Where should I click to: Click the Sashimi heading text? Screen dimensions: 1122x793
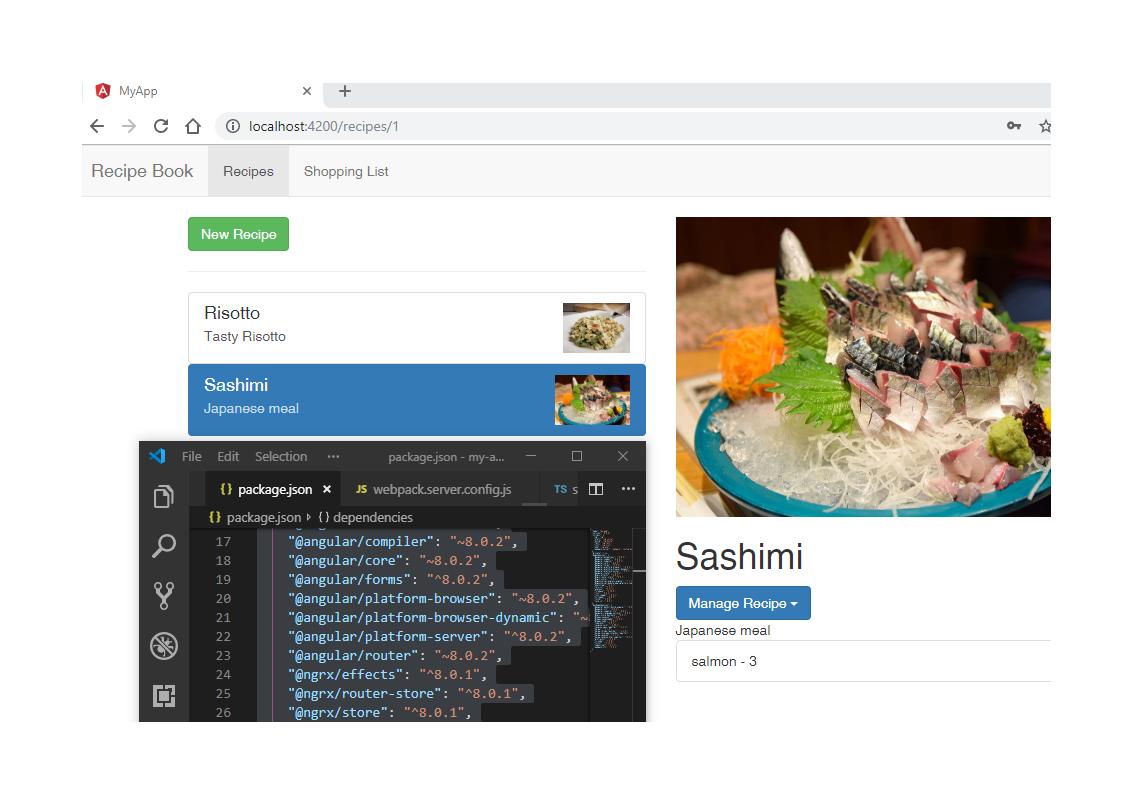tap(739, 556)
